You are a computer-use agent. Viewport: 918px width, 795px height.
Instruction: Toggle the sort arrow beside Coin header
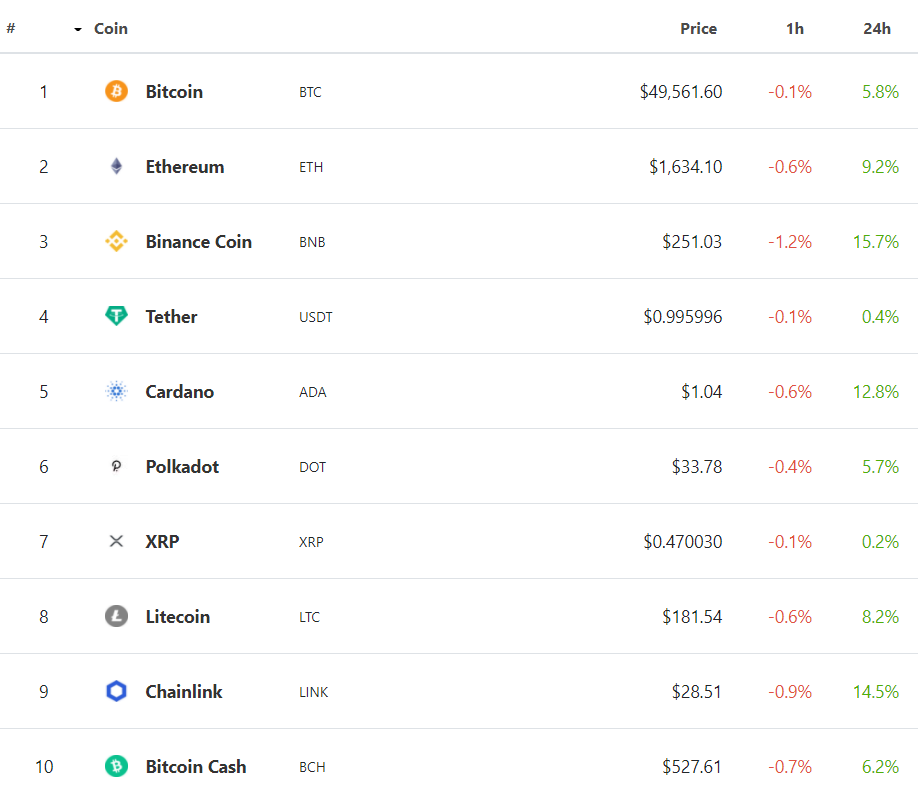point(78,29)
